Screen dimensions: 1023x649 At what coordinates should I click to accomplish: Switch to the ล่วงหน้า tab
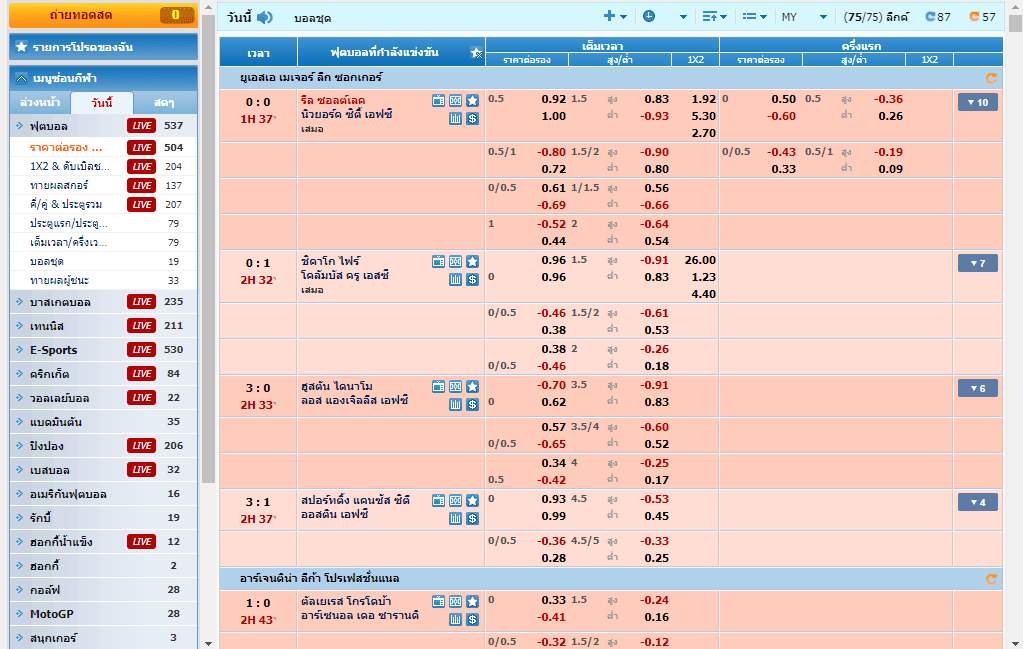[x=40, y=102]
